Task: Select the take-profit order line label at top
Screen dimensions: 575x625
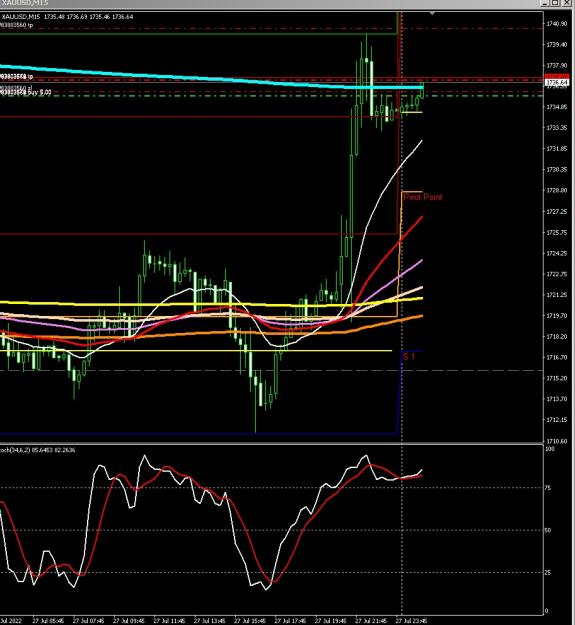Action: click(x=17, y=25)
